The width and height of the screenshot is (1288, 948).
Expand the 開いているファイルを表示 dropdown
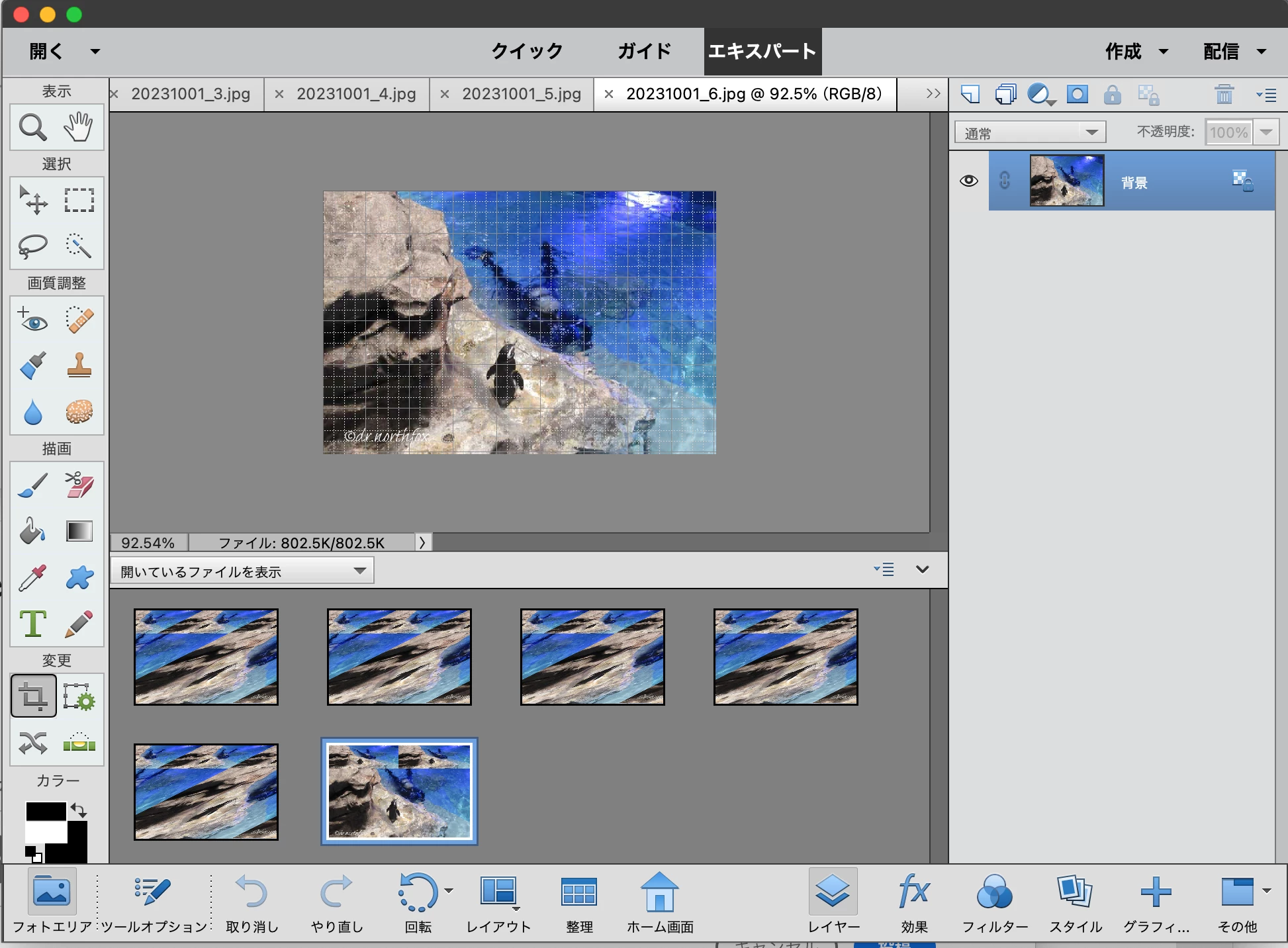click(242, 571)
